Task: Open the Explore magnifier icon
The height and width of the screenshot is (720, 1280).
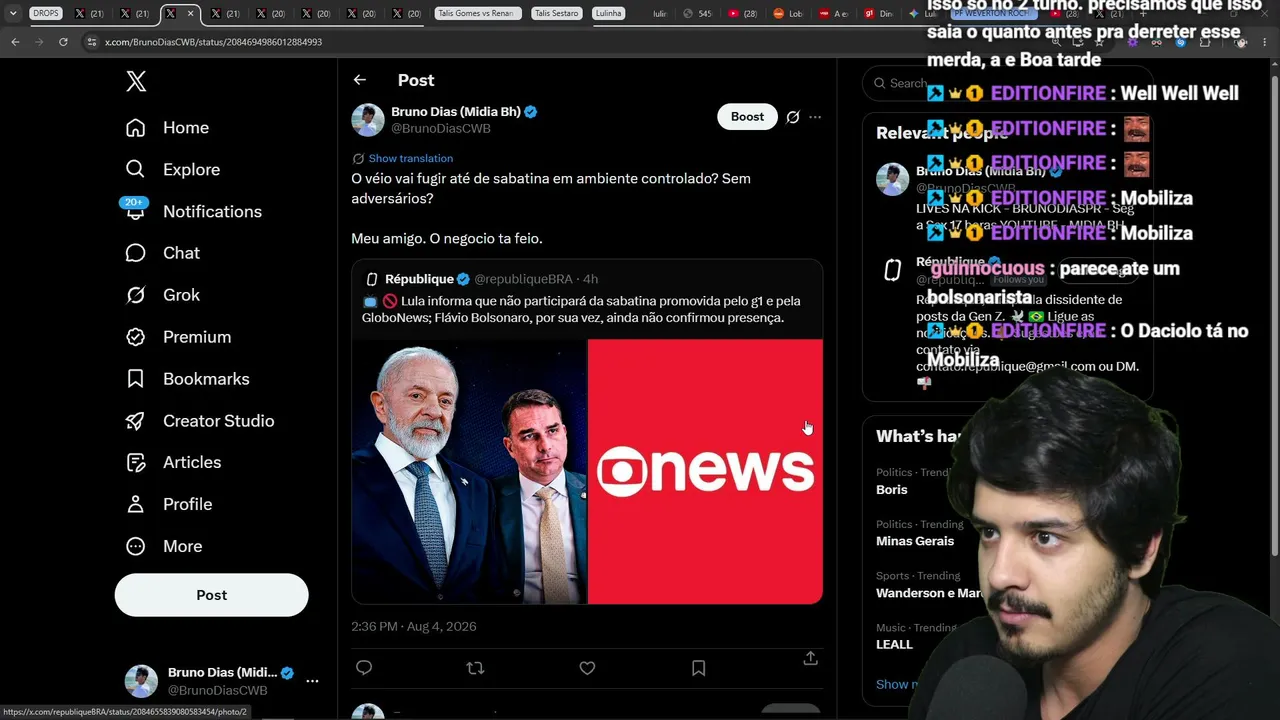Action: click(136, 170)
